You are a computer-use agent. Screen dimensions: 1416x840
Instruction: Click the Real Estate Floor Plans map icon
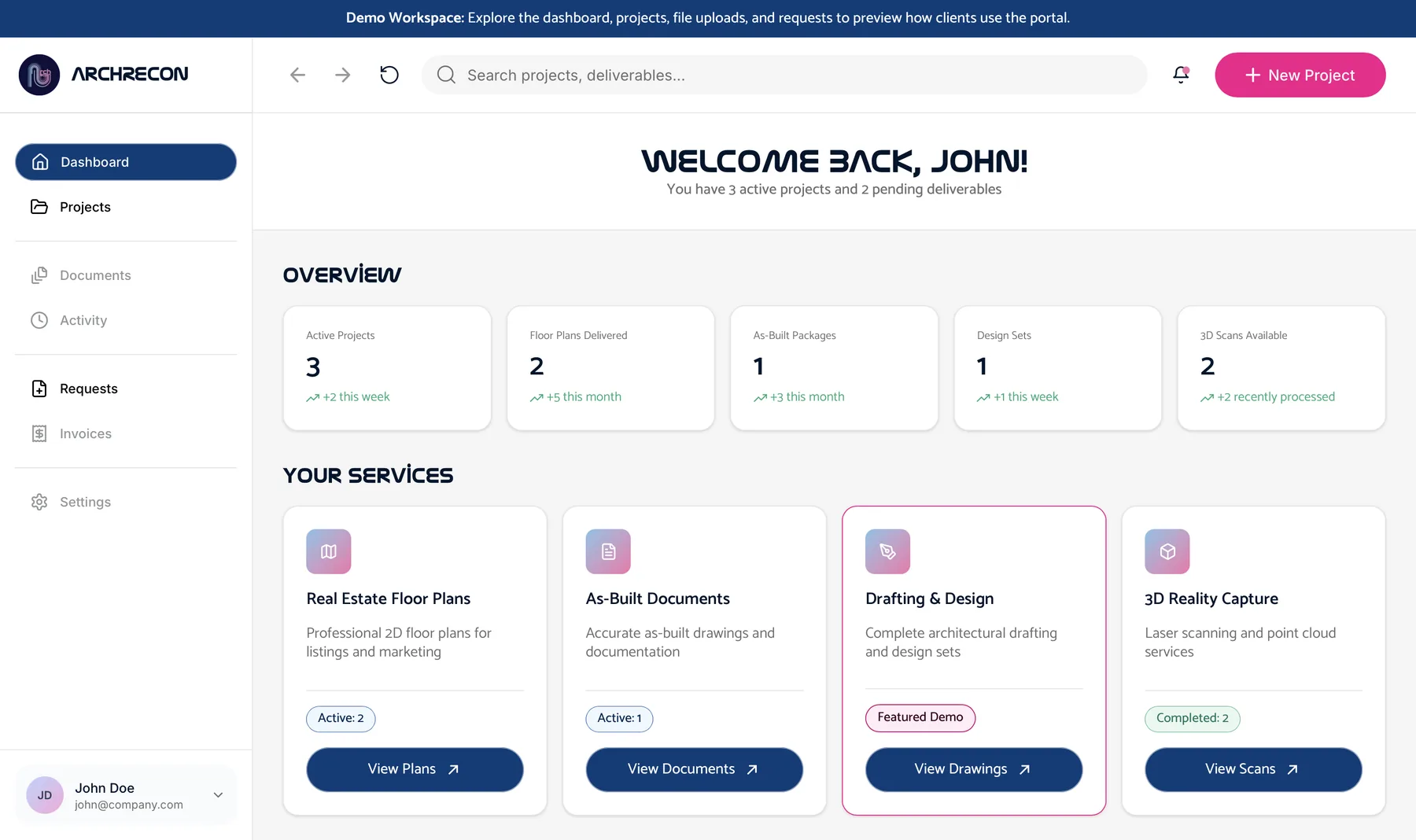tap(329, 551)
